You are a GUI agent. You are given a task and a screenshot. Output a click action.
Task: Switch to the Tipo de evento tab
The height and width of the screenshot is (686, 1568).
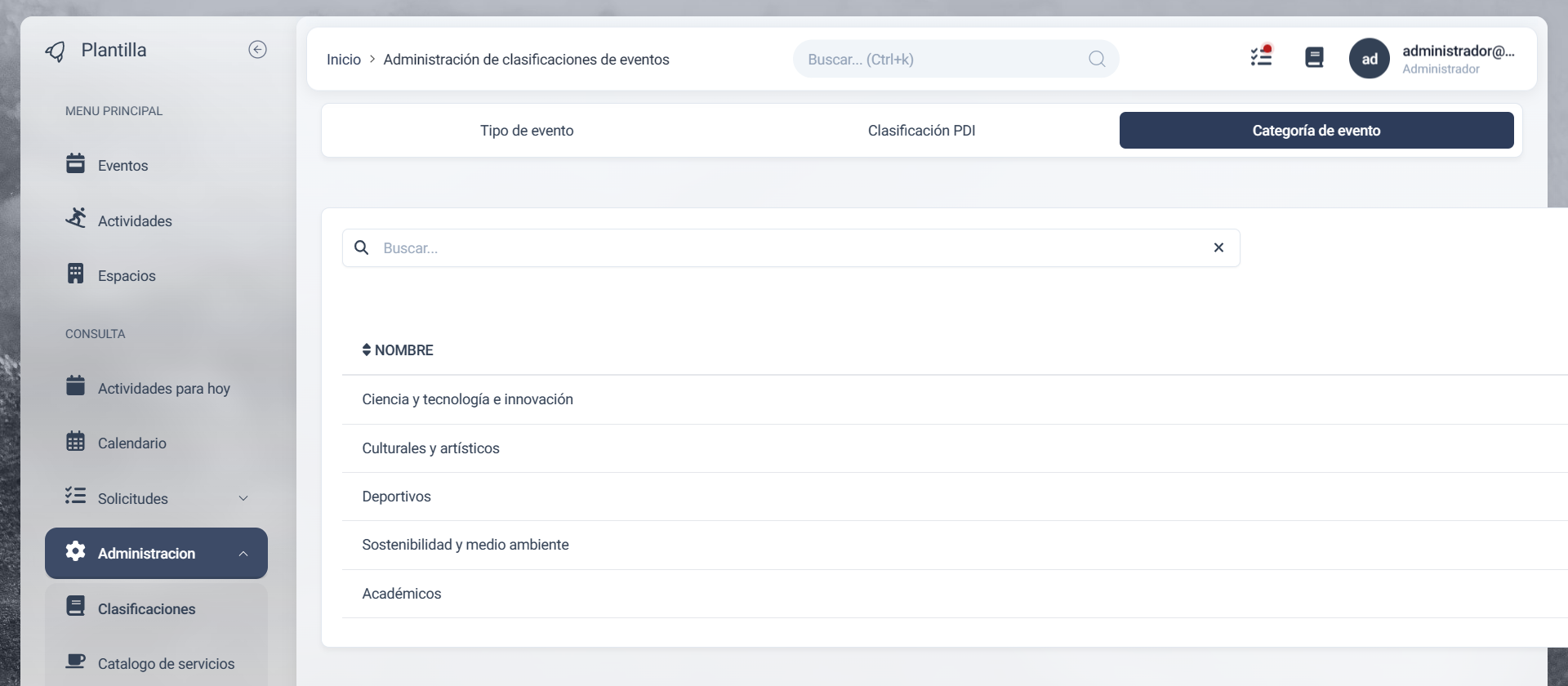pos(527,131)
